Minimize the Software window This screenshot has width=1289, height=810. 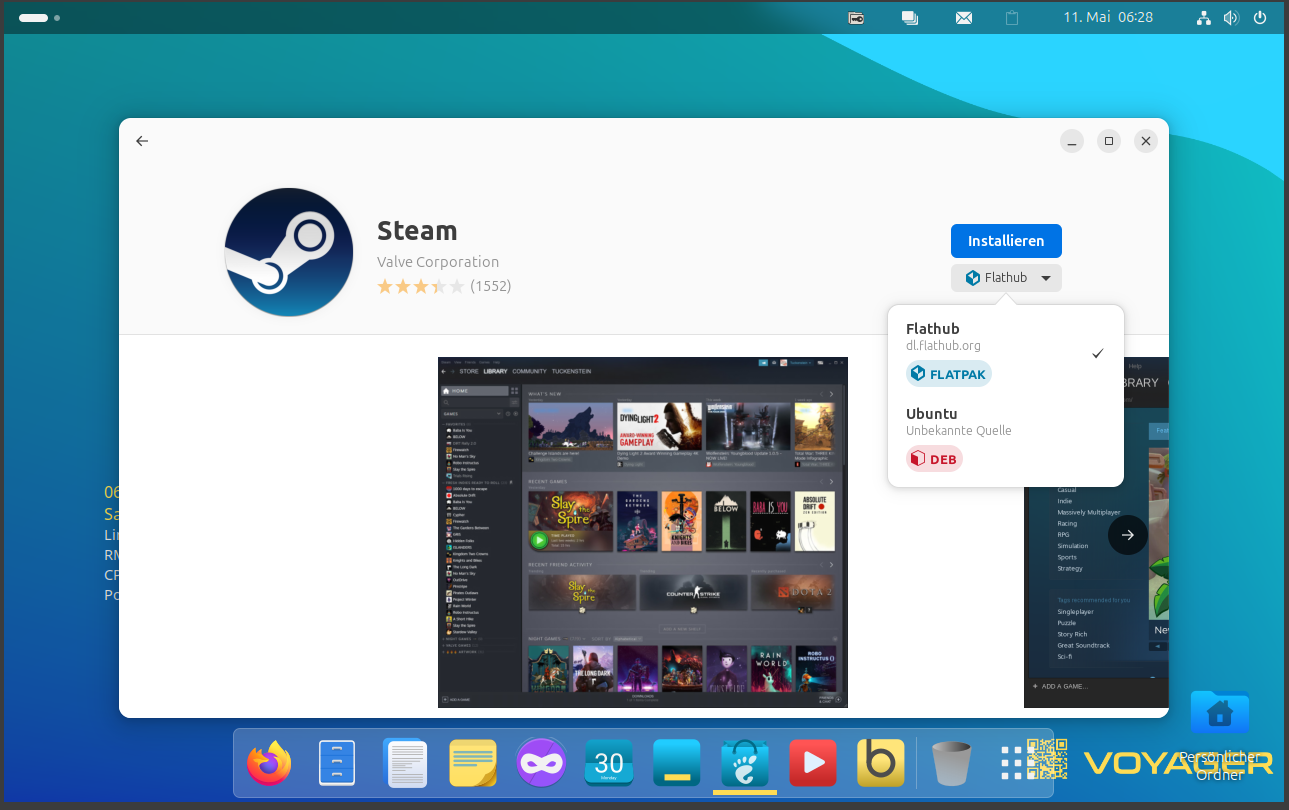[1071, 141]
